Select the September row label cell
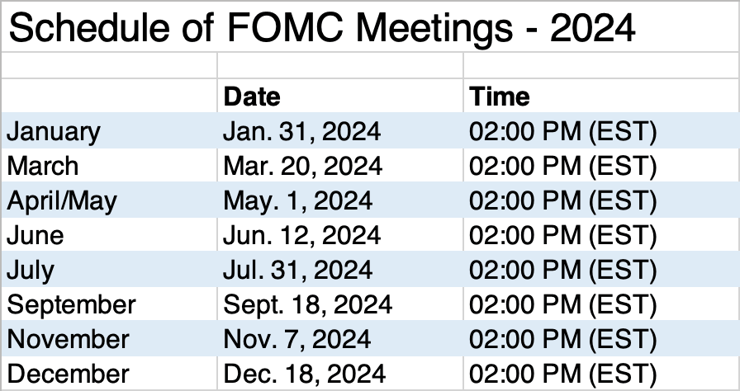This screenshot has height=391, width=740. (109, 304)
